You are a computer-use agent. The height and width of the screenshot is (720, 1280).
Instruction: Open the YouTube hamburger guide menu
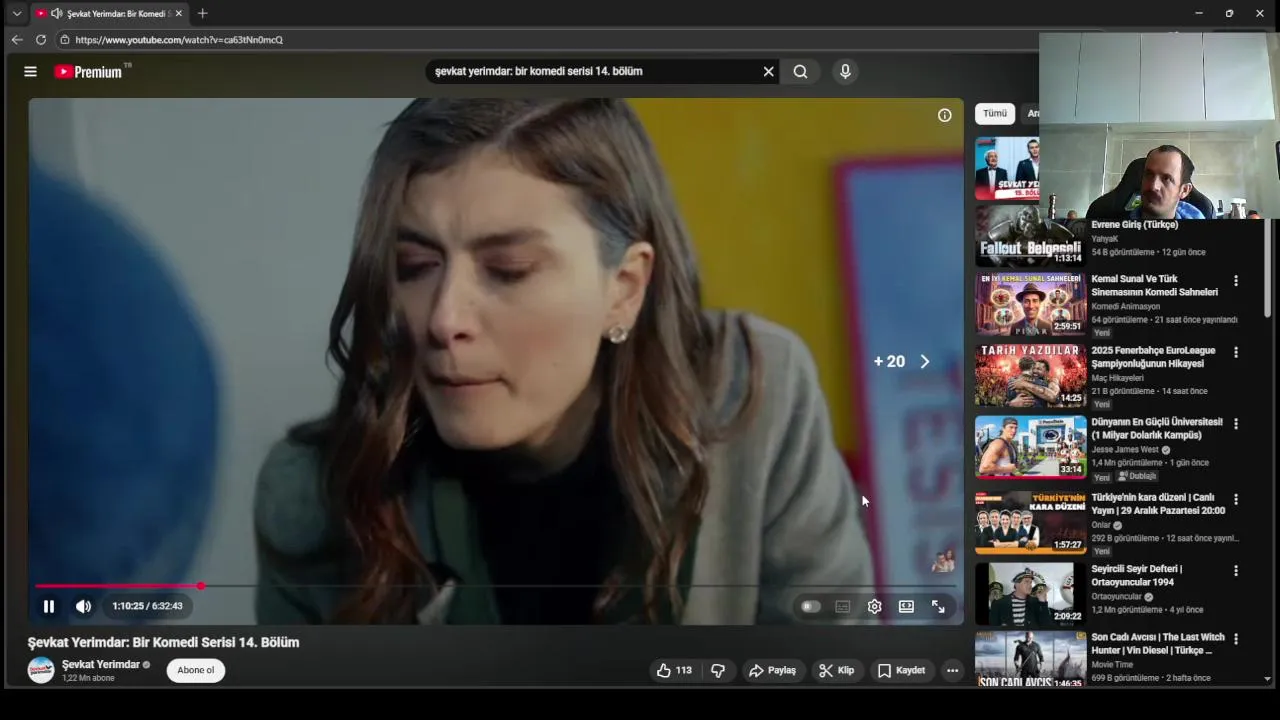[x=30, y=72]
